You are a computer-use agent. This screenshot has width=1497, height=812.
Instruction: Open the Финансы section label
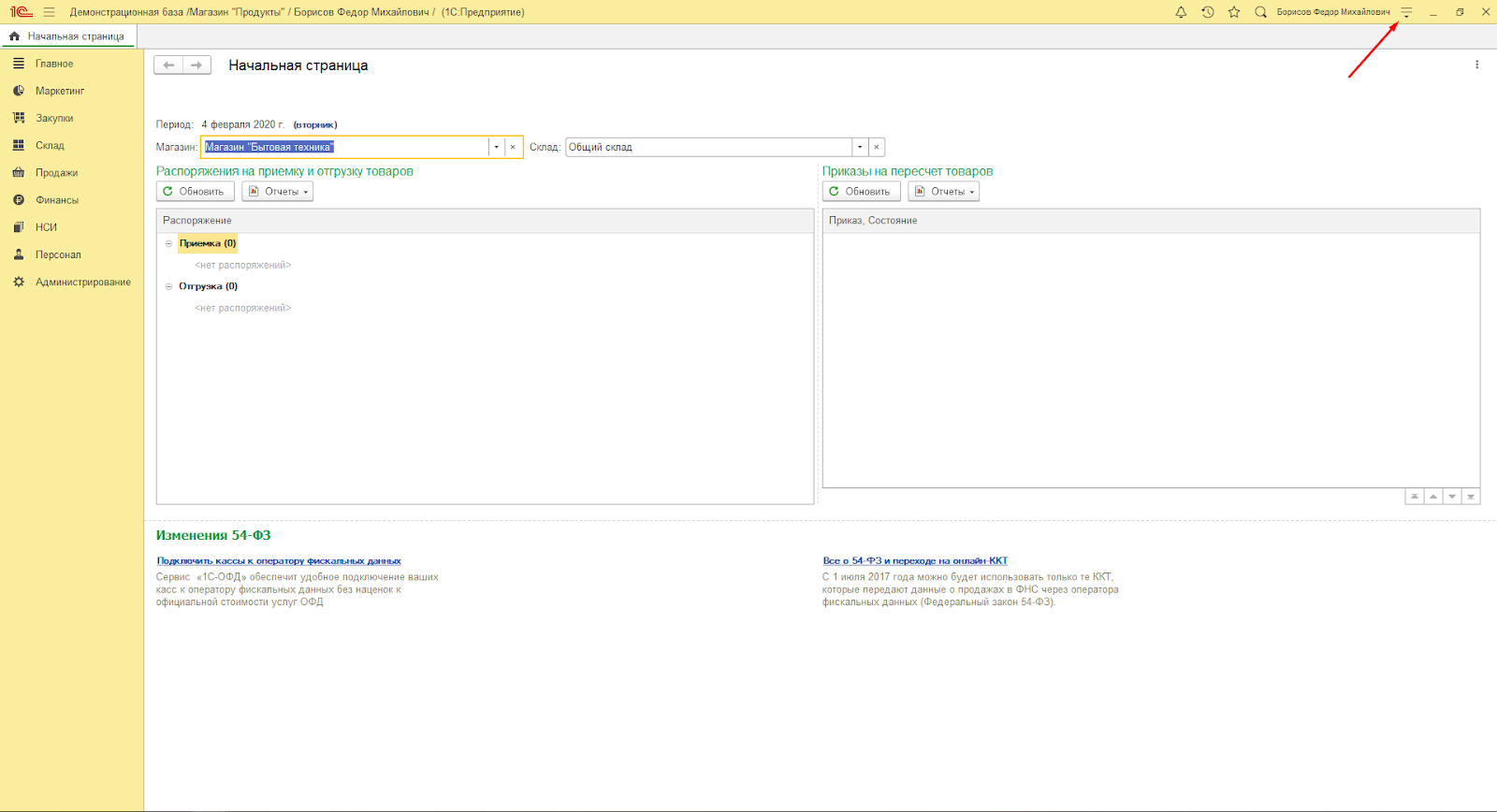tap(57, 200)
